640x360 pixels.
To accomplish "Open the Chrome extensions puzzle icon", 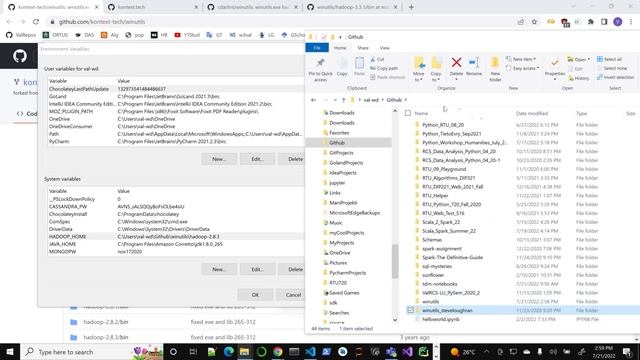I will (591, 22).
